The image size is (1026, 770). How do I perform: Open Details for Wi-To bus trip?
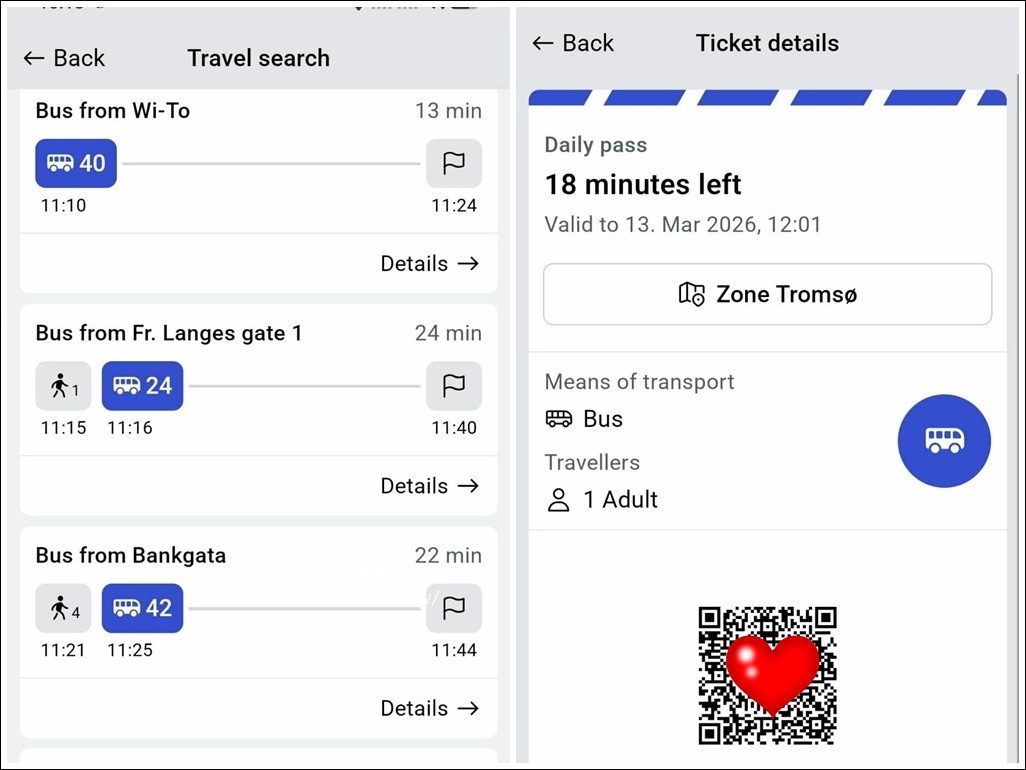429,264
